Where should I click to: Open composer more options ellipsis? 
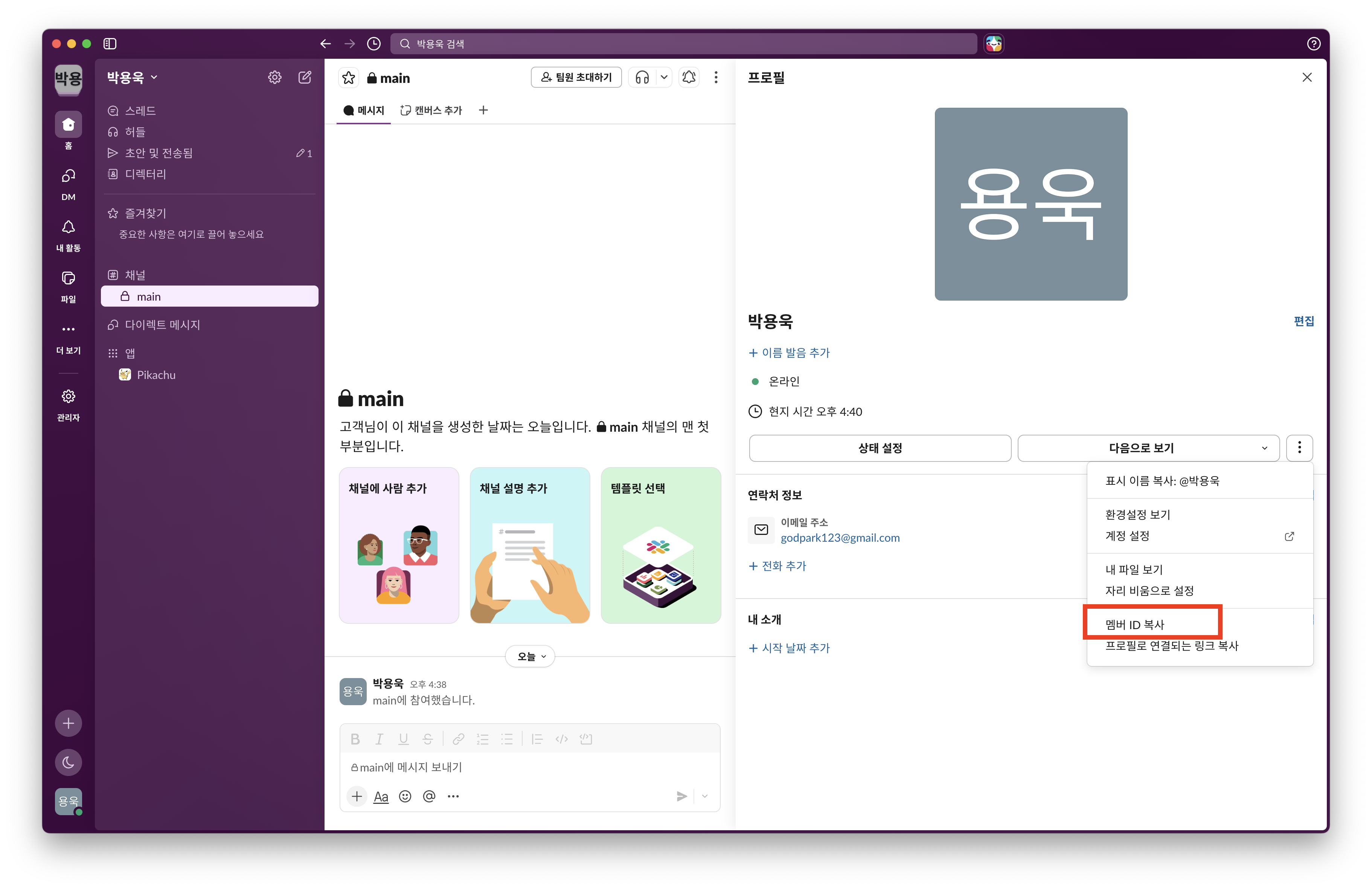pyautogui.click(x=454, y=796)
